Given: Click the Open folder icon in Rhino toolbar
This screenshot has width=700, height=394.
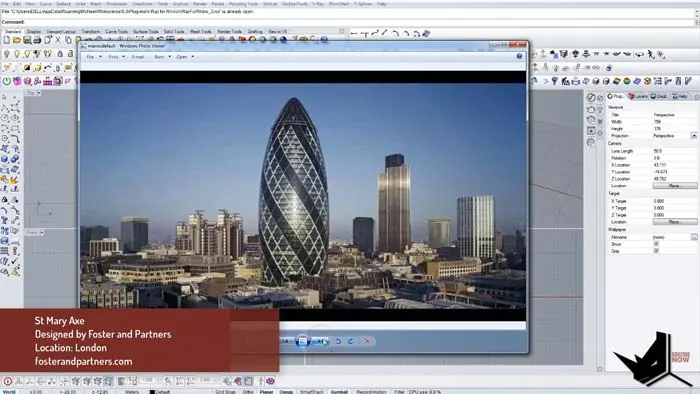Looking at the screenshot, I should pos(17,40).
